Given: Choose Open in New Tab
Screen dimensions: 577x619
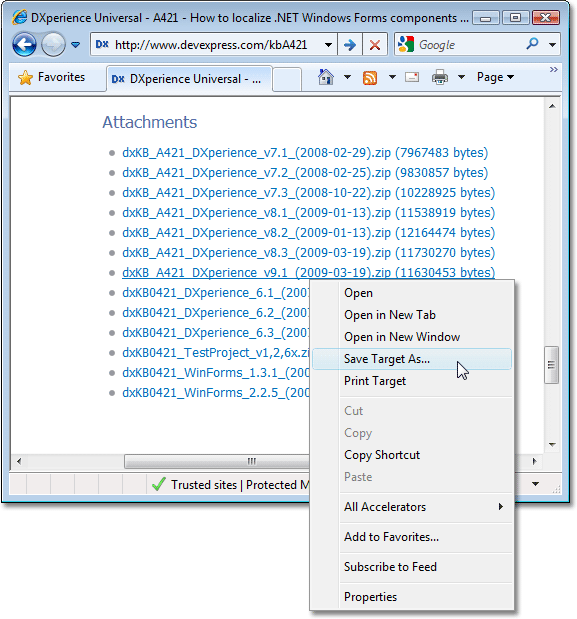Looking at the screenshot, I should [412, 315].
